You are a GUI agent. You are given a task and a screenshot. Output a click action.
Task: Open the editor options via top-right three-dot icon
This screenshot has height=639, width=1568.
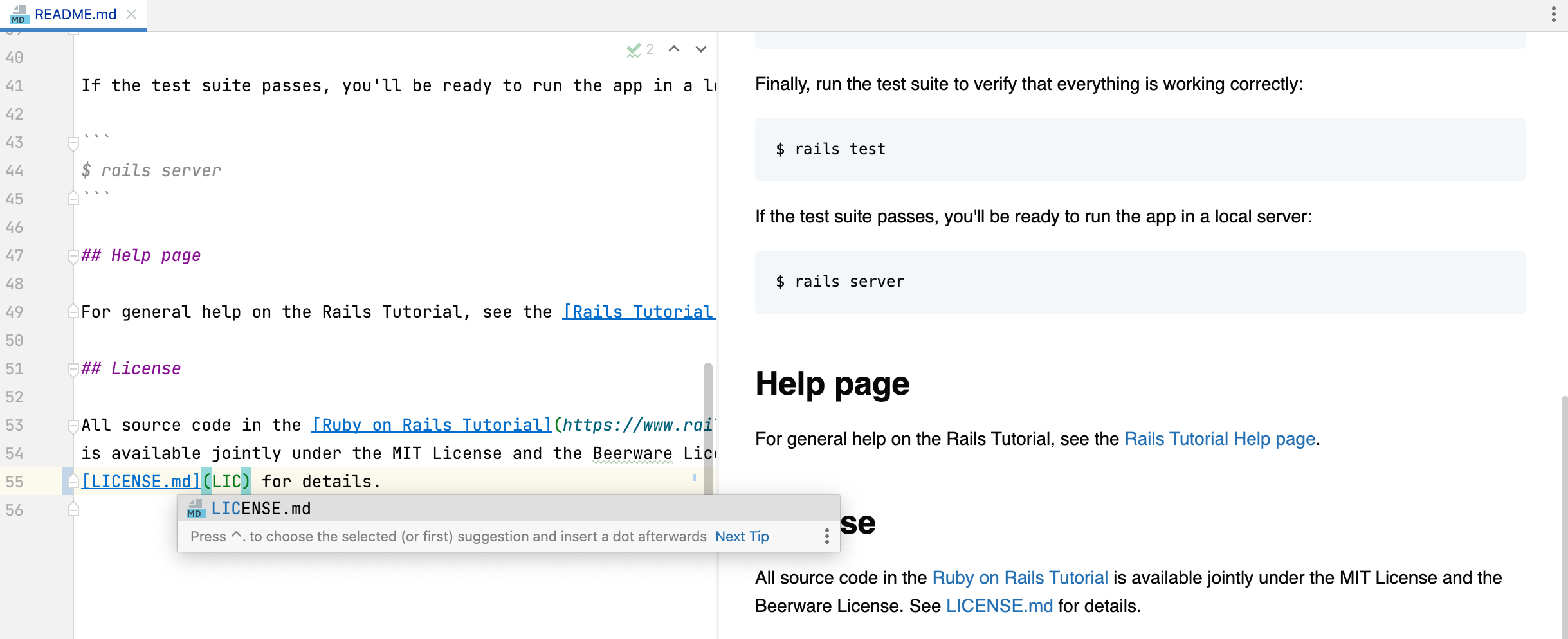1553,14
